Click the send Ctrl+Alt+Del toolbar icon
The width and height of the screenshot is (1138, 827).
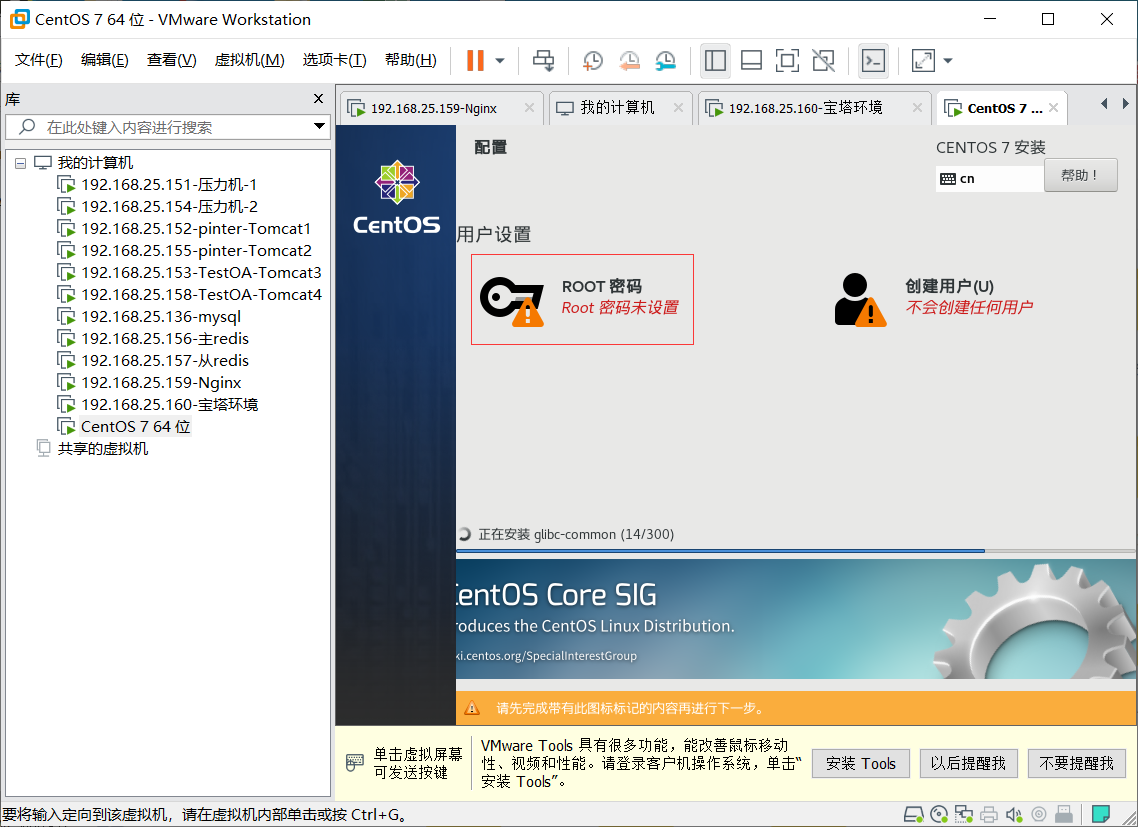click(x=544, y=60)
